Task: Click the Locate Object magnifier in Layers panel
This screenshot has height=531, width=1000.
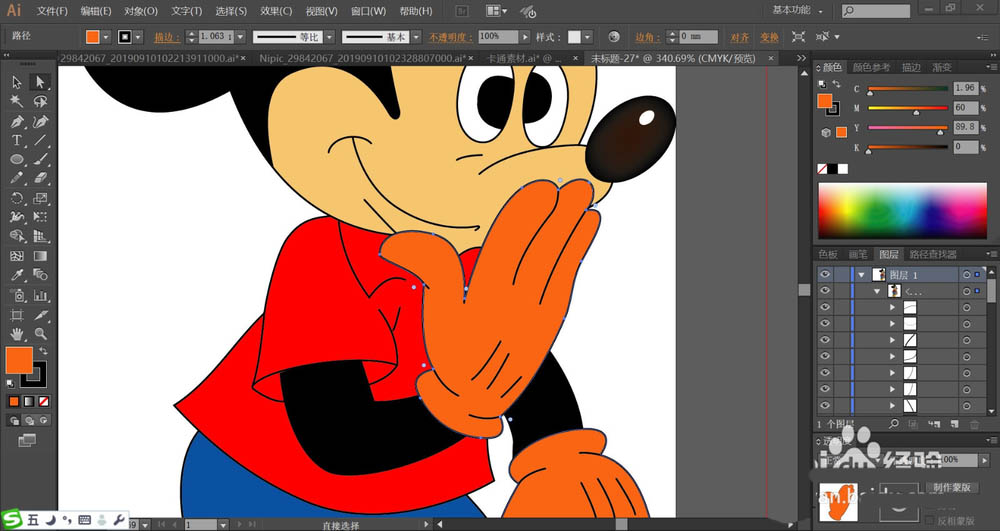Action: point(894,424)
